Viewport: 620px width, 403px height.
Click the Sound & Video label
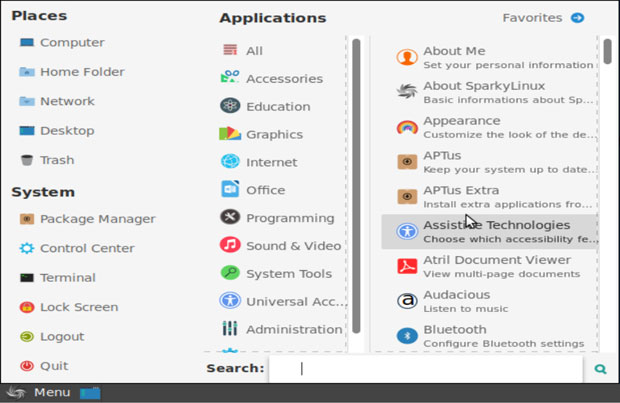pos(293,246)
